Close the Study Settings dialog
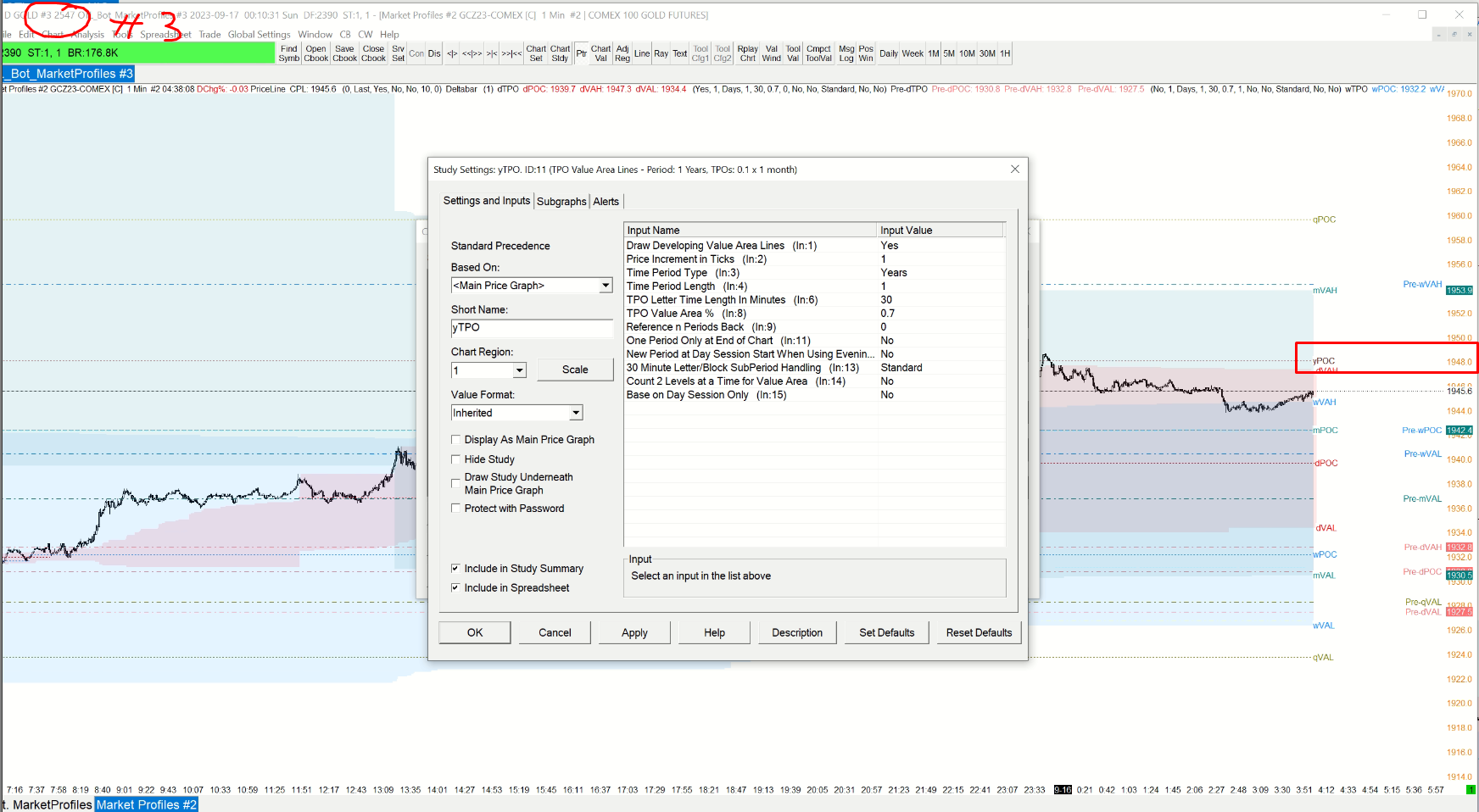Screen dimensions: 1479x812 point(1015,170)
